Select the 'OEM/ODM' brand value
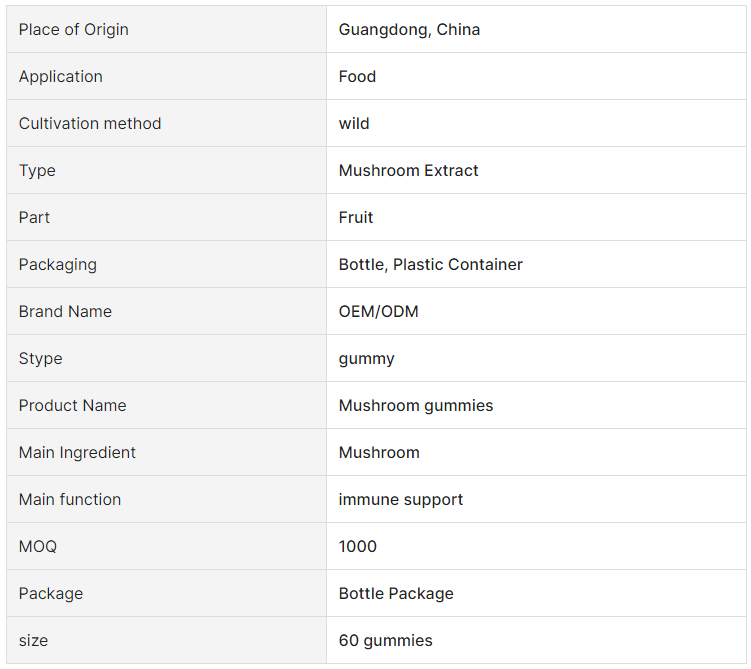Viewport: 751px width, 669px height. tap(378, 311)
